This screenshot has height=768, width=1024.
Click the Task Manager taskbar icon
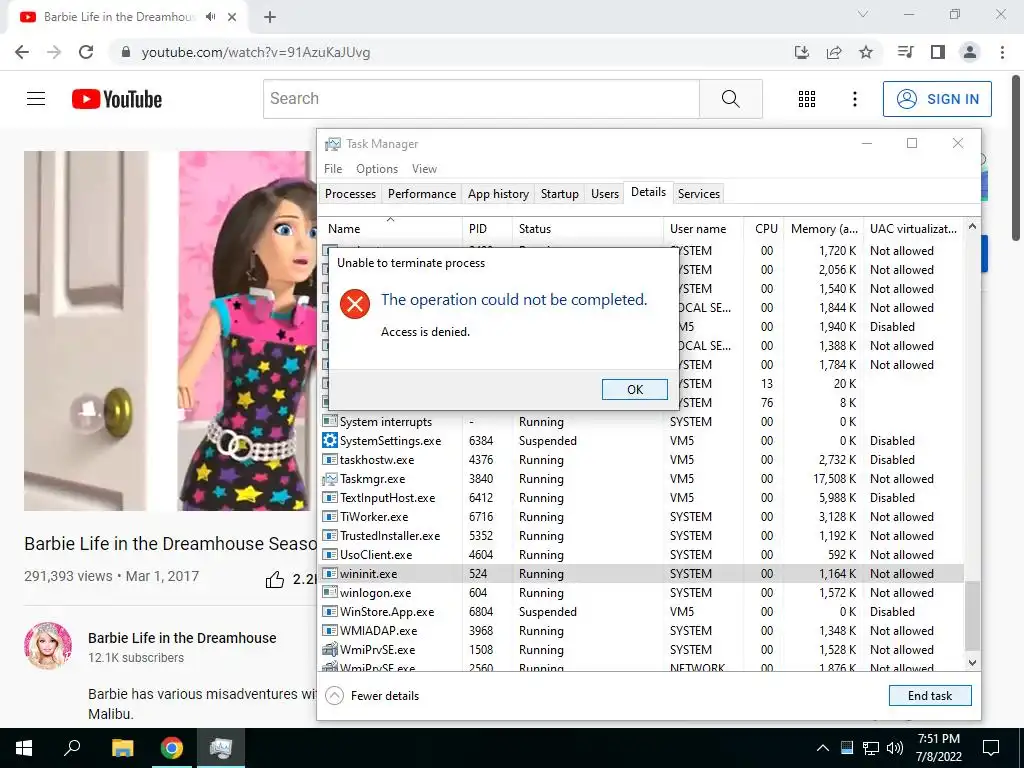point(221,748)
